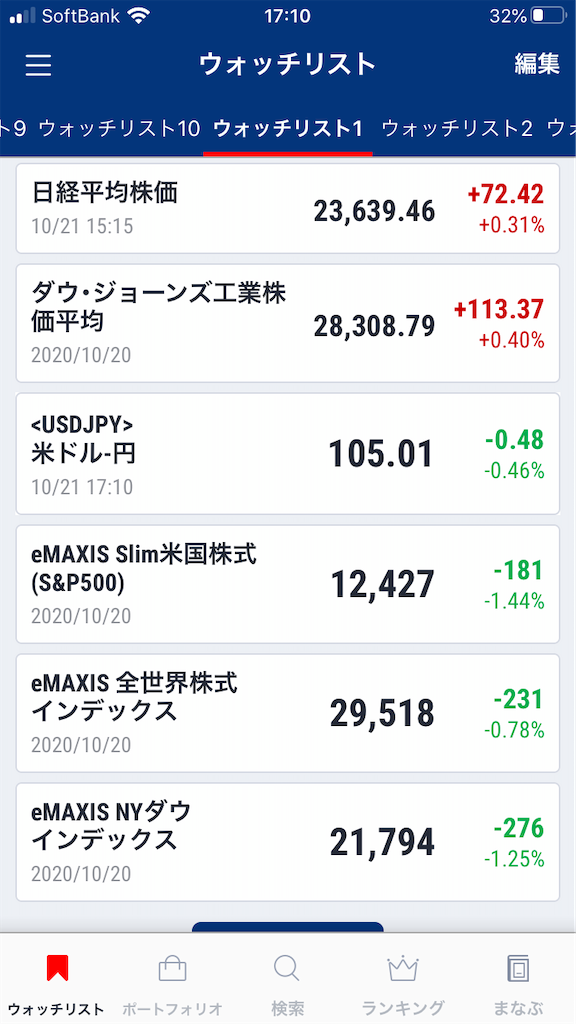Screen dimensions: 576x1024
Task: Open the まなぶ book icon
Action: click(x=518, y=968)
